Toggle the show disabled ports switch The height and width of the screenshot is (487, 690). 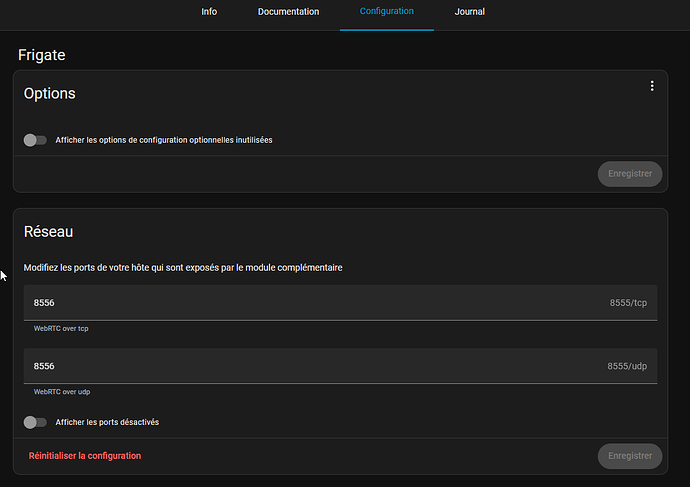[35, 422]
